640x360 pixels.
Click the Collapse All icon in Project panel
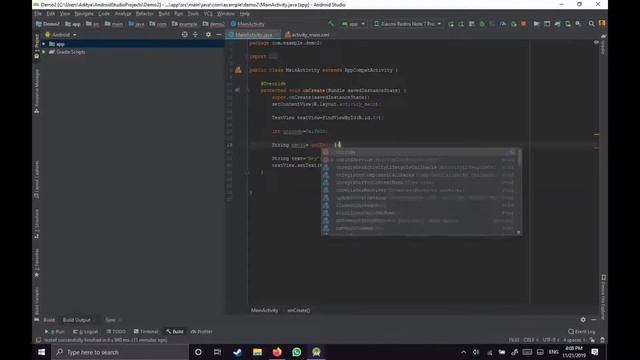pos(195,35)
